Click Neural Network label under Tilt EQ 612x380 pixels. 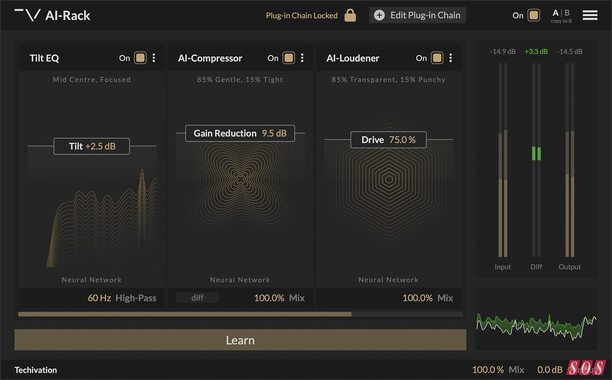pos(92,280)
